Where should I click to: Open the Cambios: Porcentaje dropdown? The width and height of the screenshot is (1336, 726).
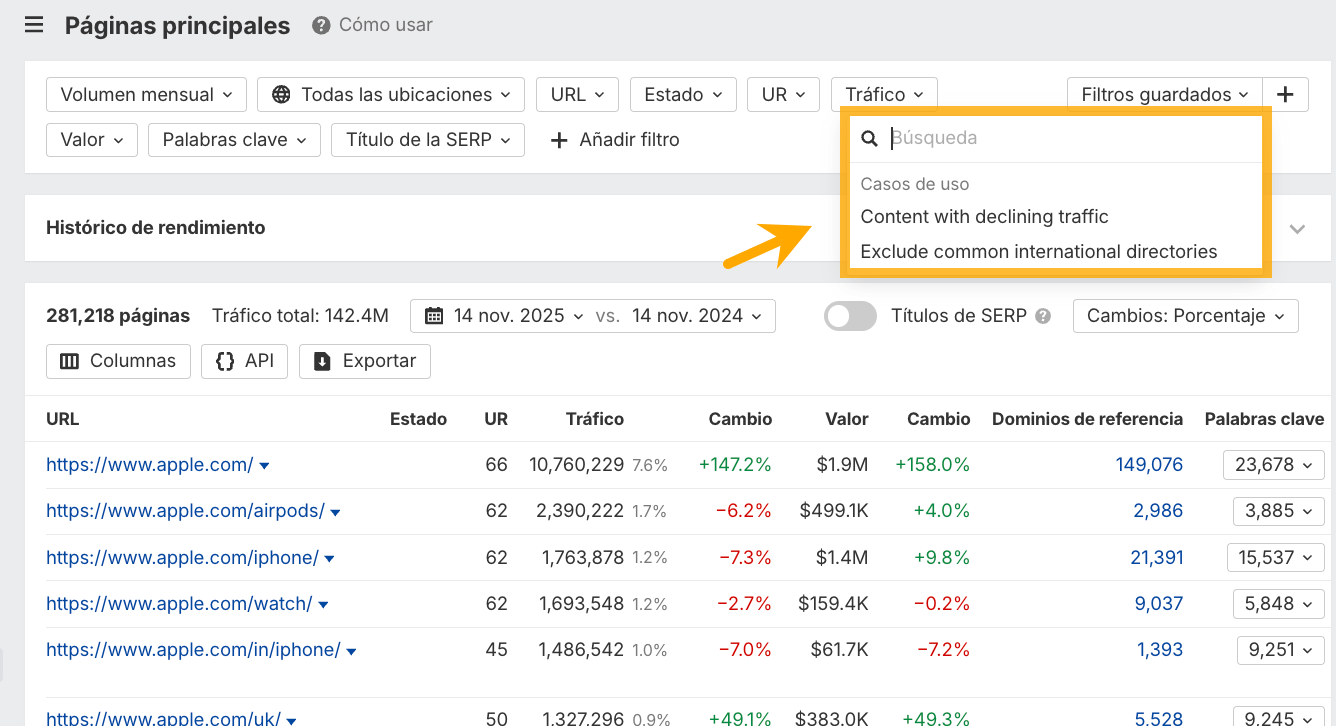tap(1185, 315)
